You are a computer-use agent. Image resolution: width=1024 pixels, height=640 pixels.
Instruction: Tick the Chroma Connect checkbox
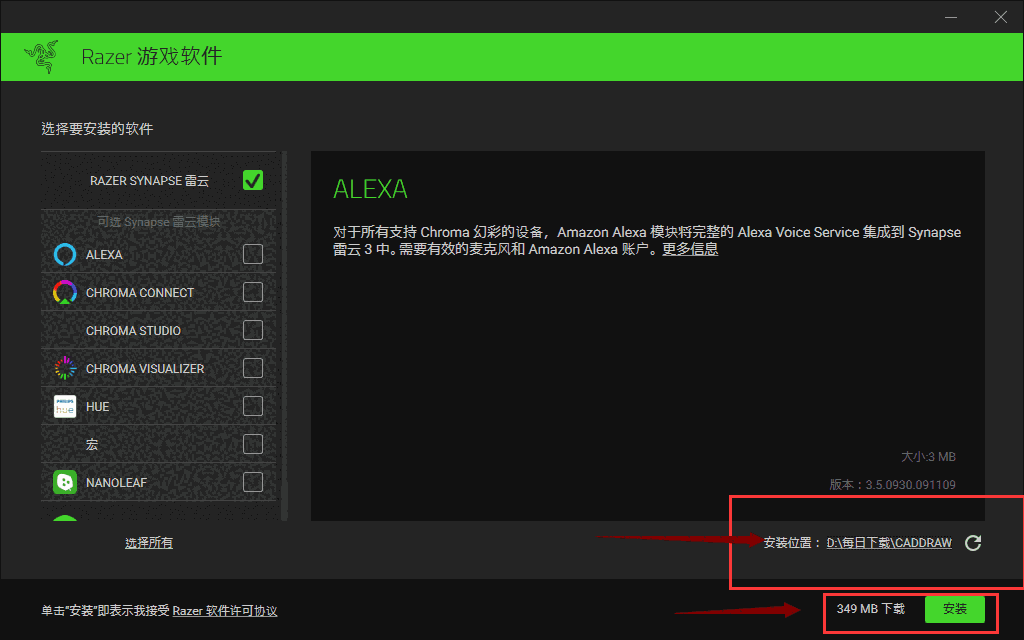(x=253, y=292)
